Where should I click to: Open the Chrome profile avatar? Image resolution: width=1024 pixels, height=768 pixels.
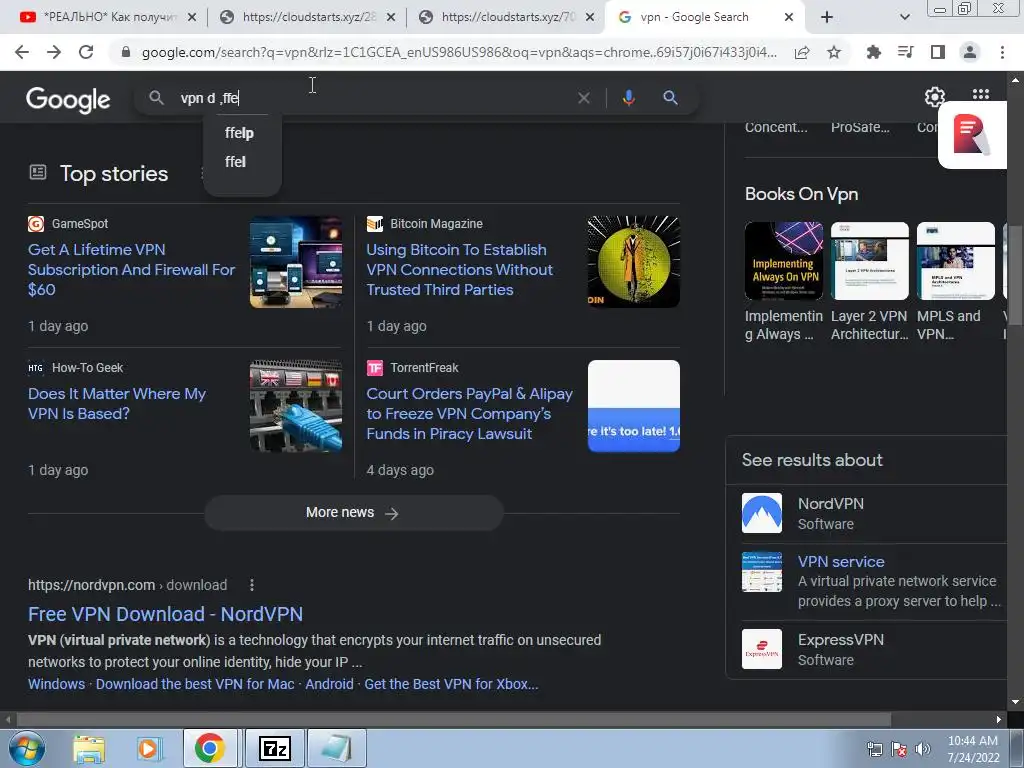pyautogui.click(x=970, y=52)
